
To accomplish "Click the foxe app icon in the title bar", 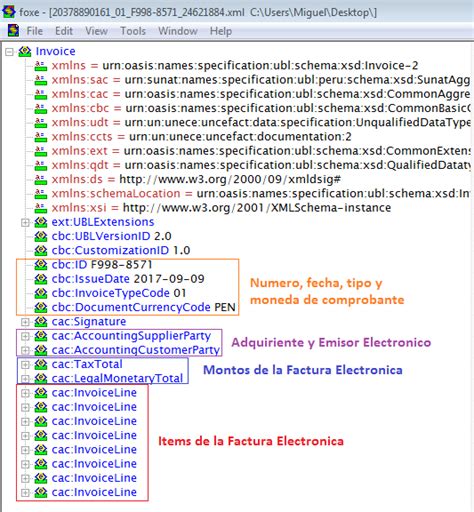I will [9, 12].
